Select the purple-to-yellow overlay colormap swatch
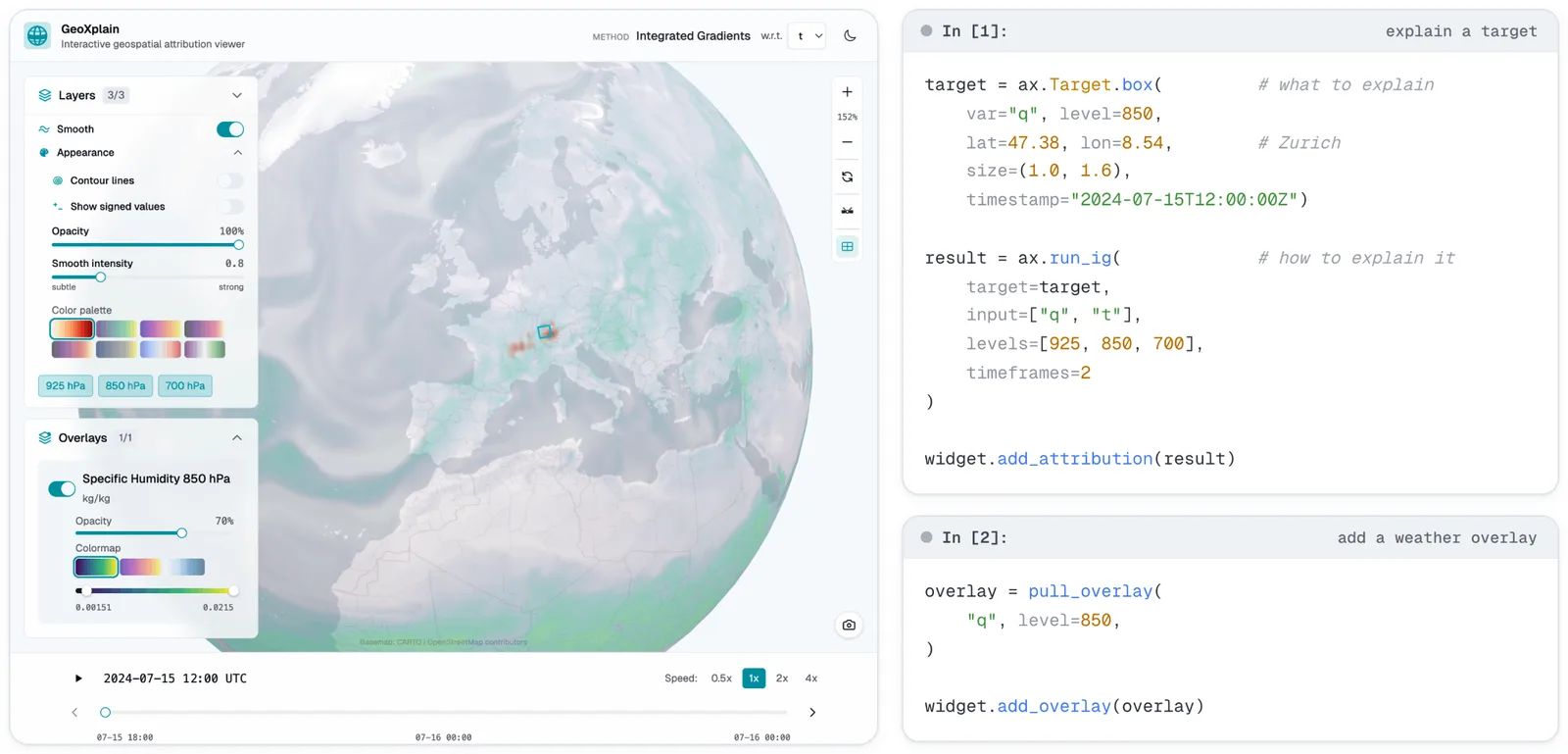 pos(141,567)
